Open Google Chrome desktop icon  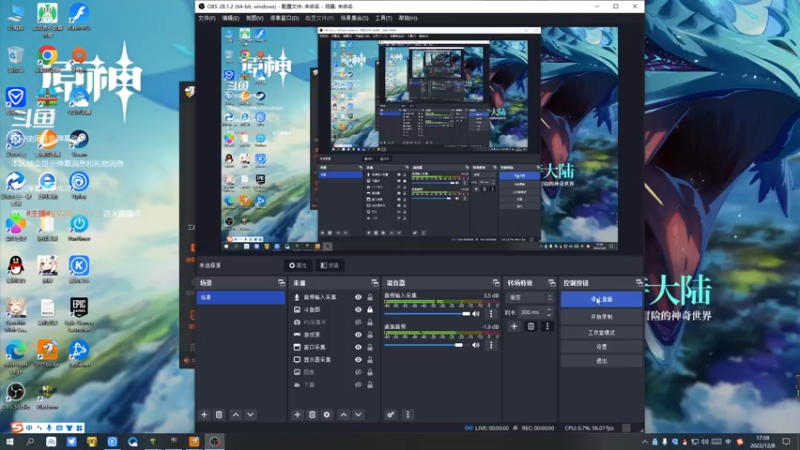click(x=47, y=59)
